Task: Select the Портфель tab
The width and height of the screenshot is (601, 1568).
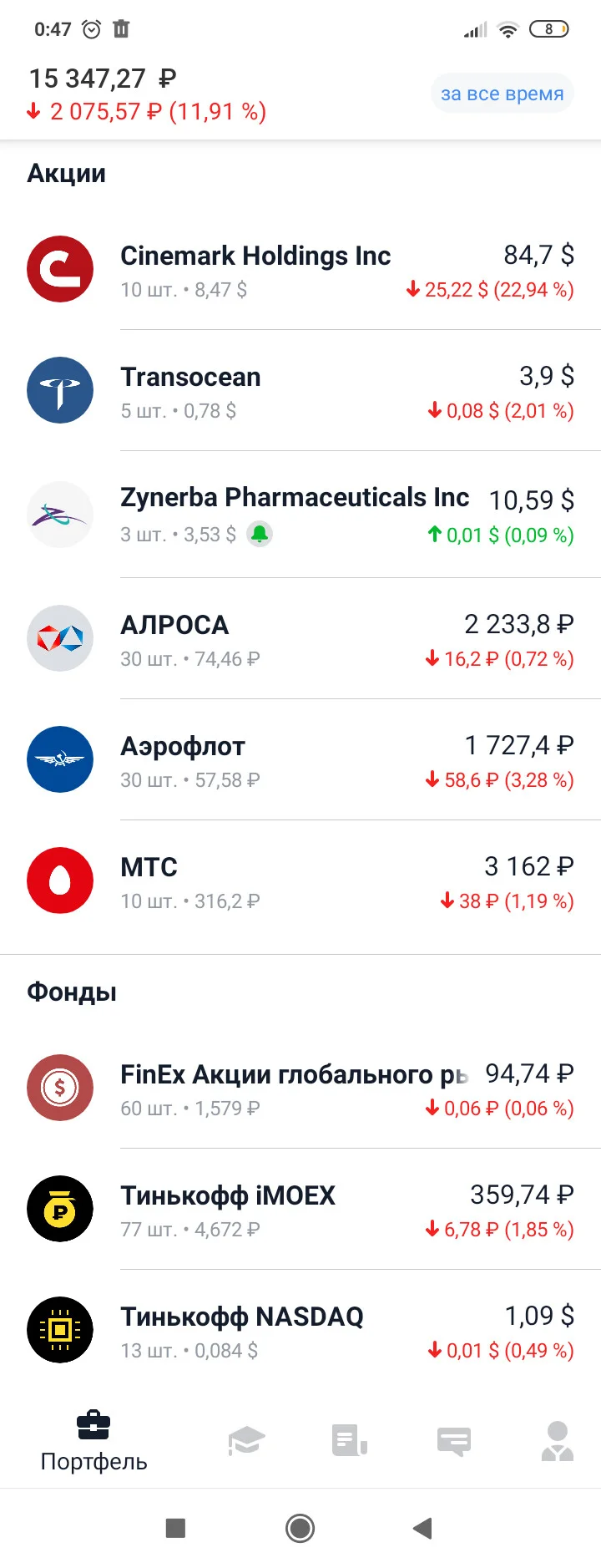Action: (93, 1442)
